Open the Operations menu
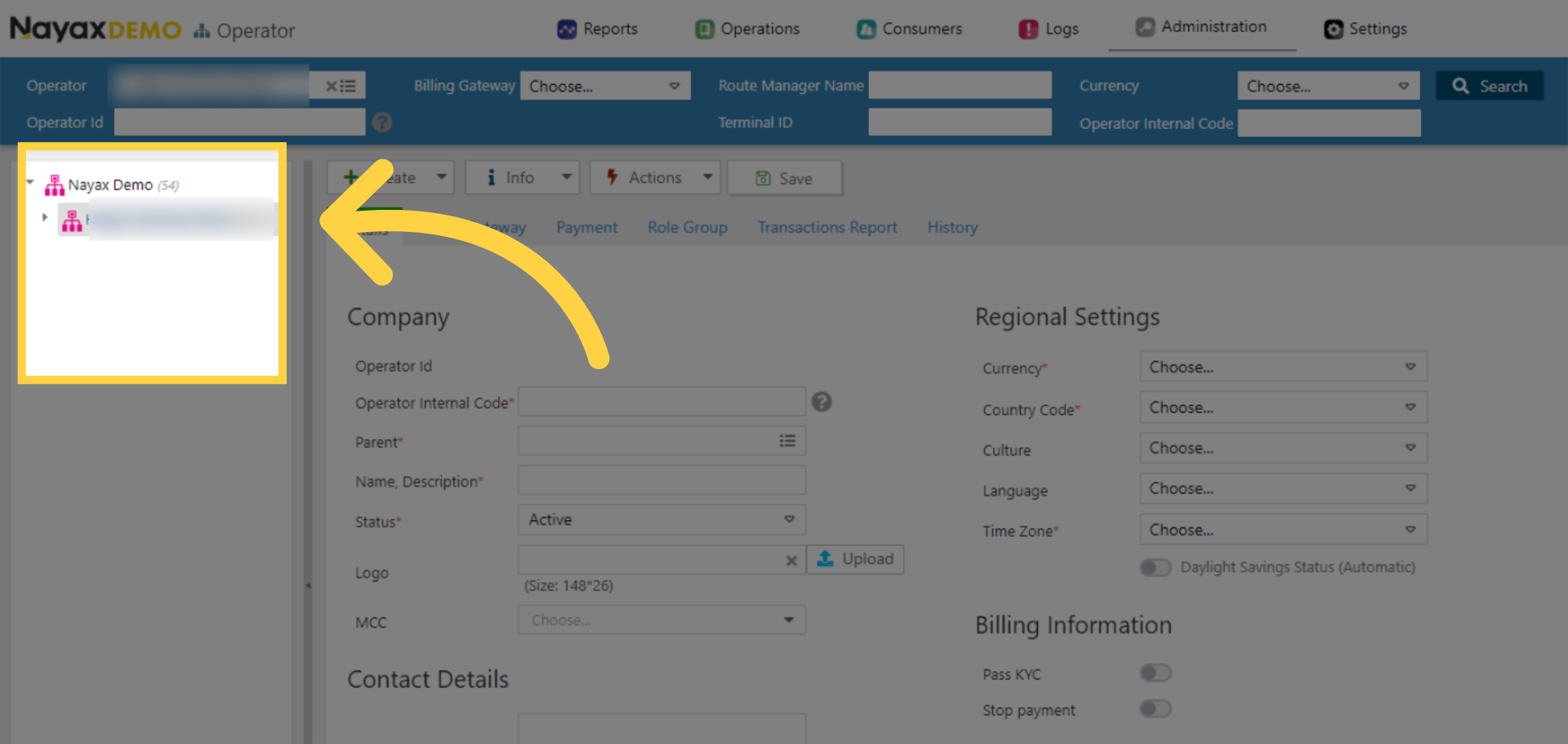The height and width of the screenshot is (744, 1568). coord(747,29)
